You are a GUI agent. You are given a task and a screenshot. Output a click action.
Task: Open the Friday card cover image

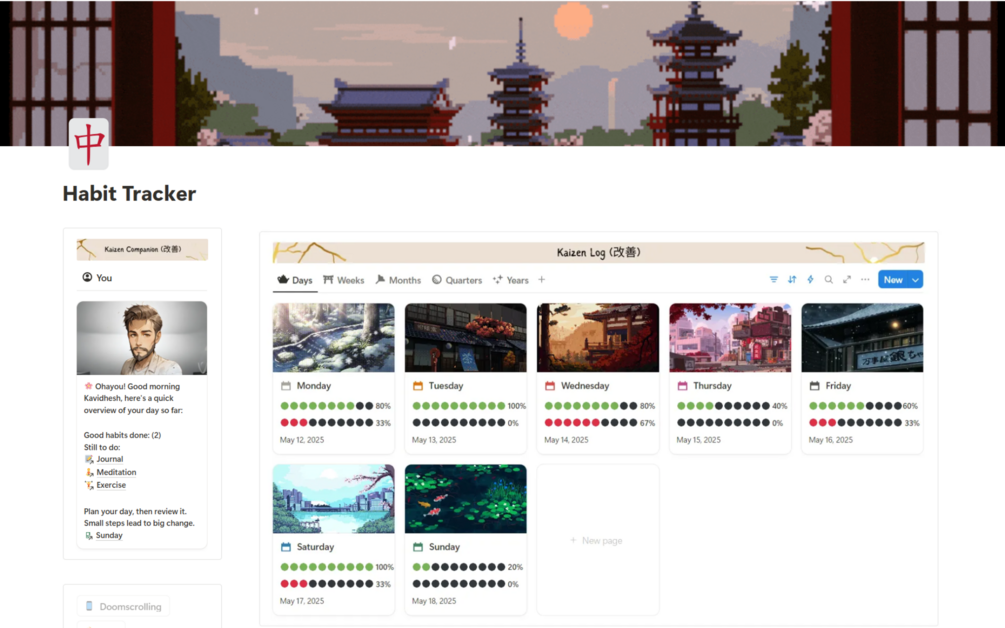pyautogui.click(x=862, y=338)
